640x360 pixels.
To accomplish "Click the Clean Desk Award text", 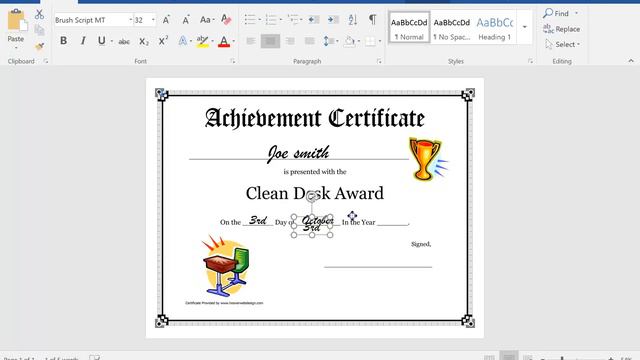I will pyautogui.click(x=315, y=193).
